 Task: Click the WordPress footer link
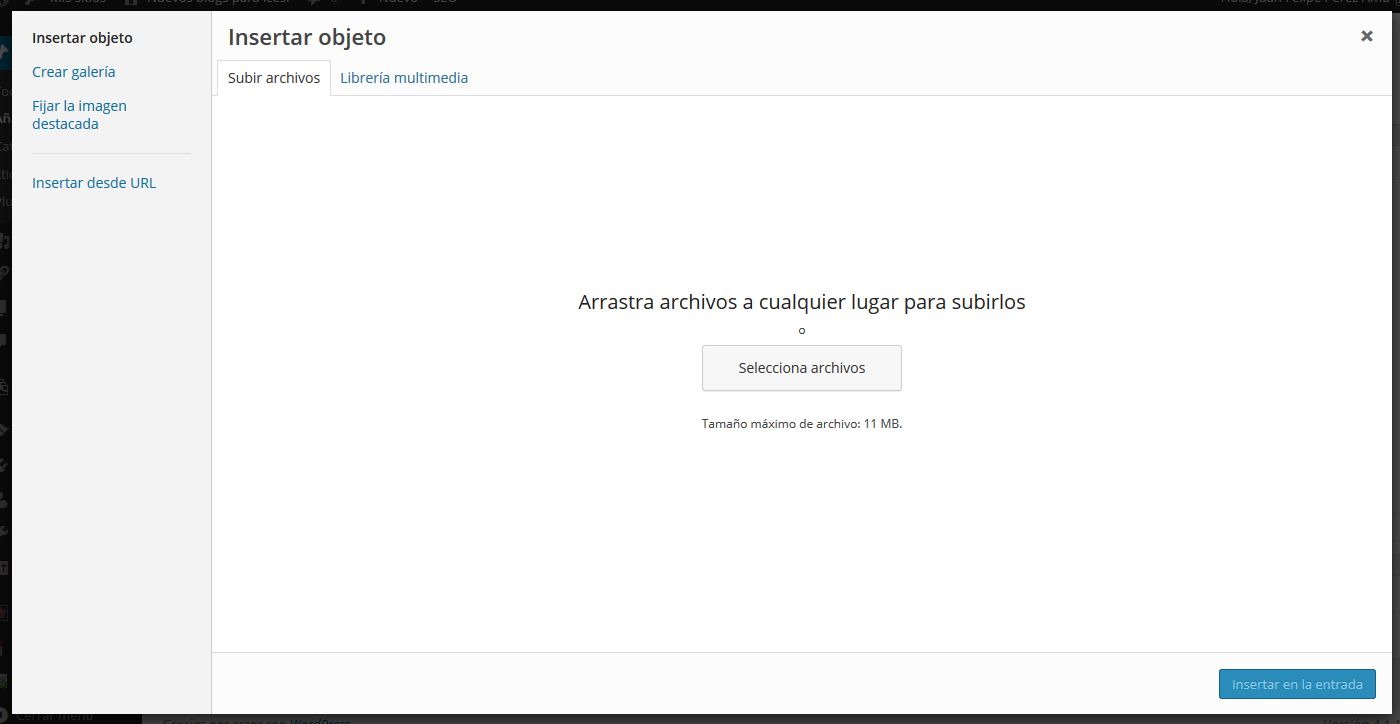pos(321,720)
